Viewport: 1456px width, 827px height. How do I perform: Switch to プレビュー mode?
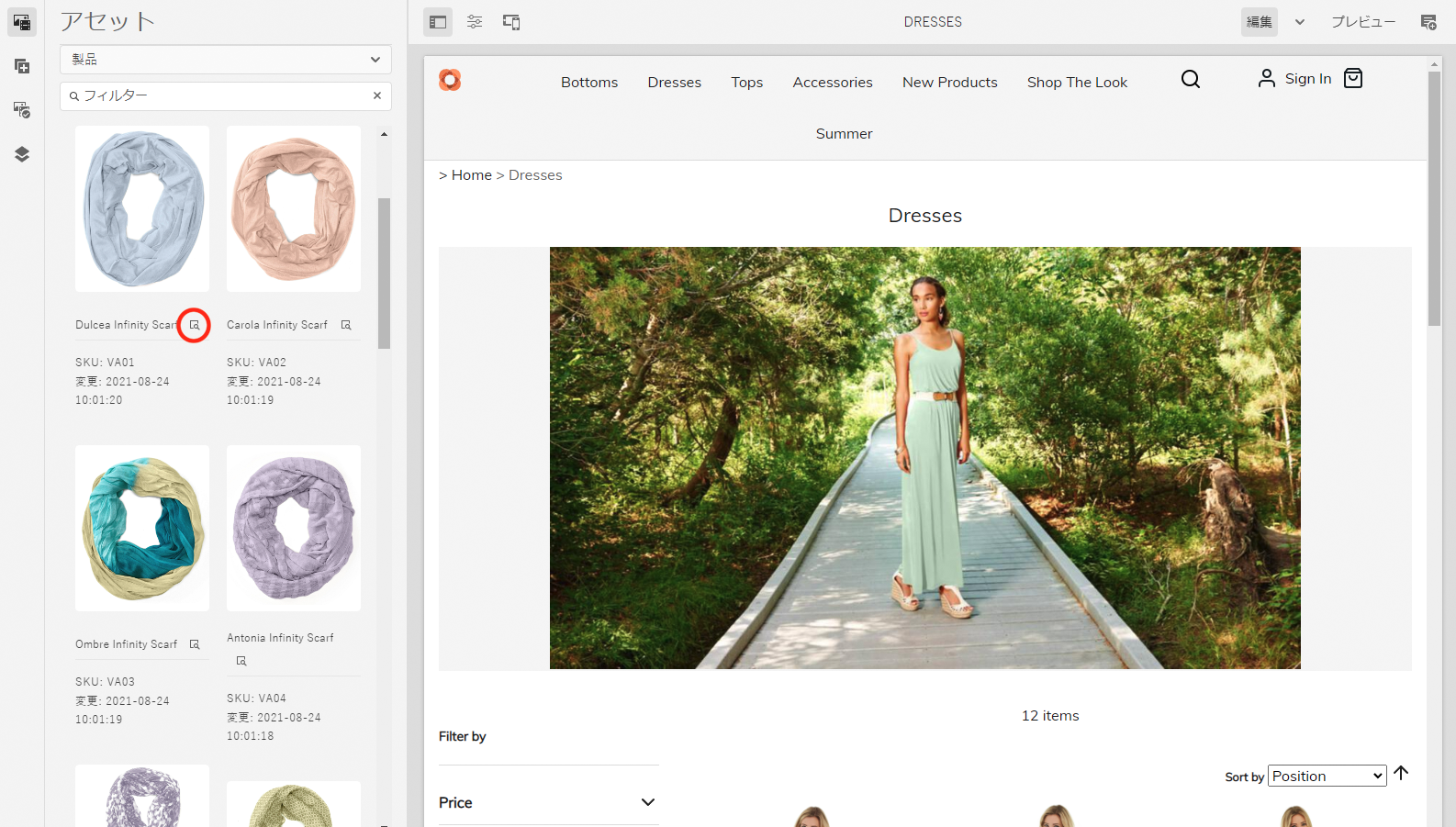[1363, 22]
